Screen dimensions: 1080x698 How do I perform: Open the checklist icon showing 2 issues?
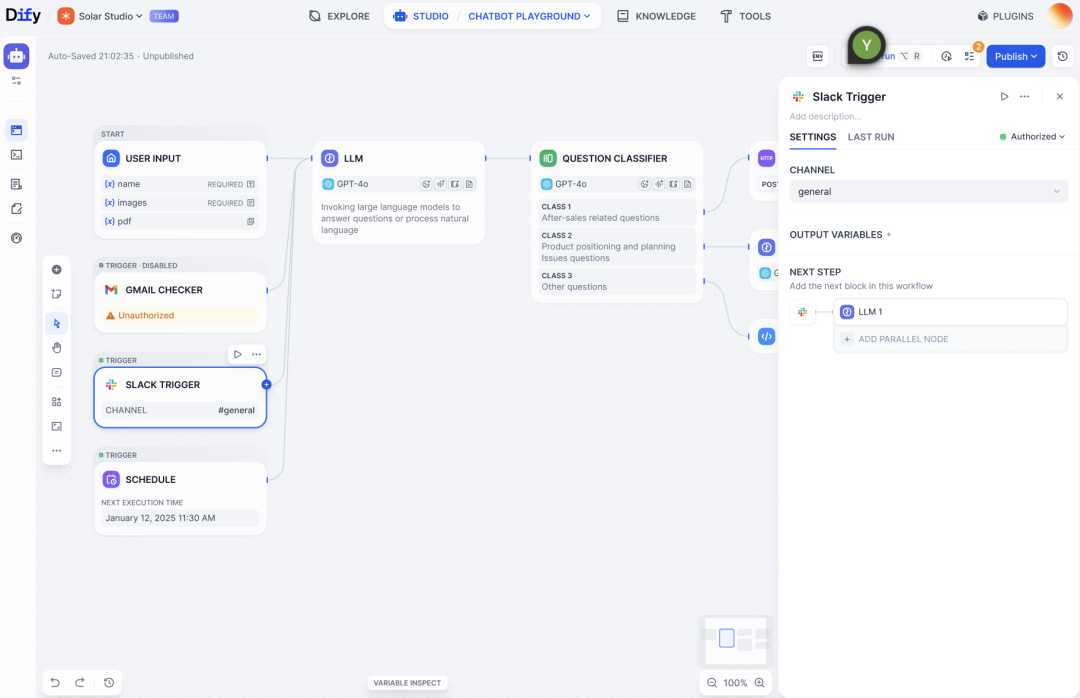coord(969,56)
